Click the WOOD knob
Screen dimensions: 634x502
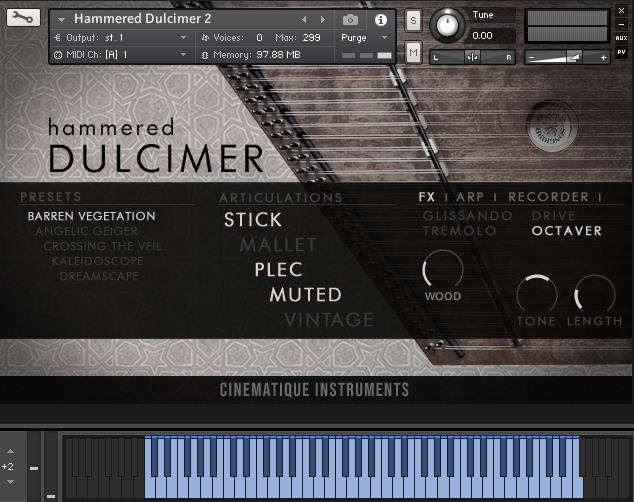[x=443, y=270]
